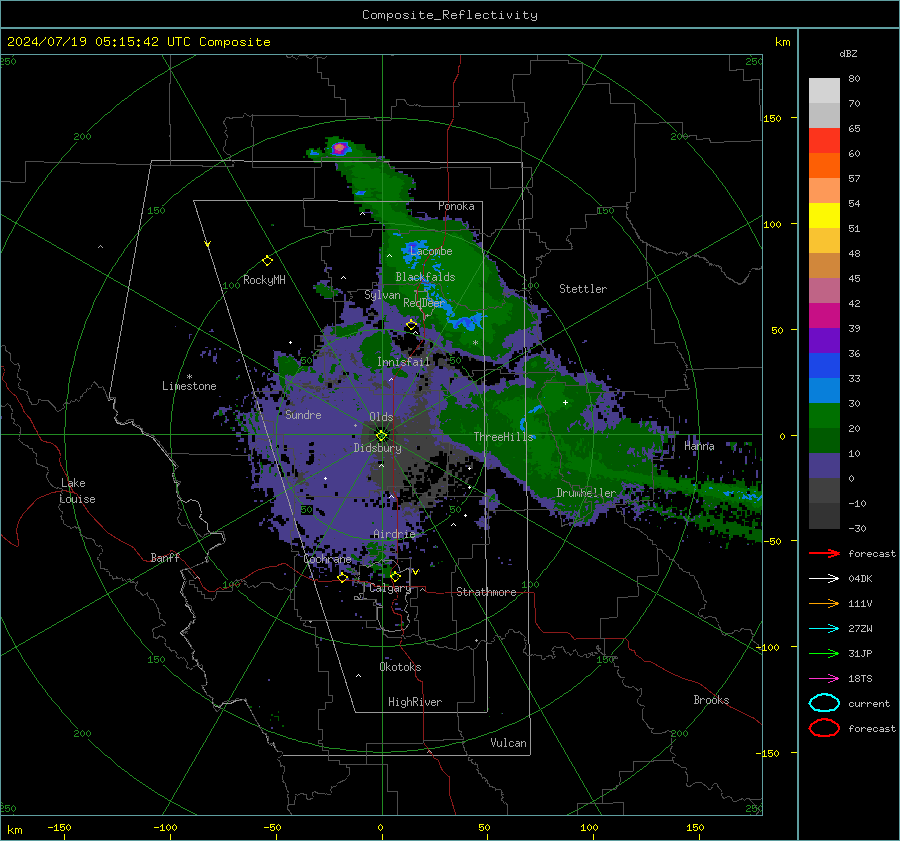Click the Lake Louise label
Image resolution: width=900 pixels, height=841 pixels.
(77, 491)
